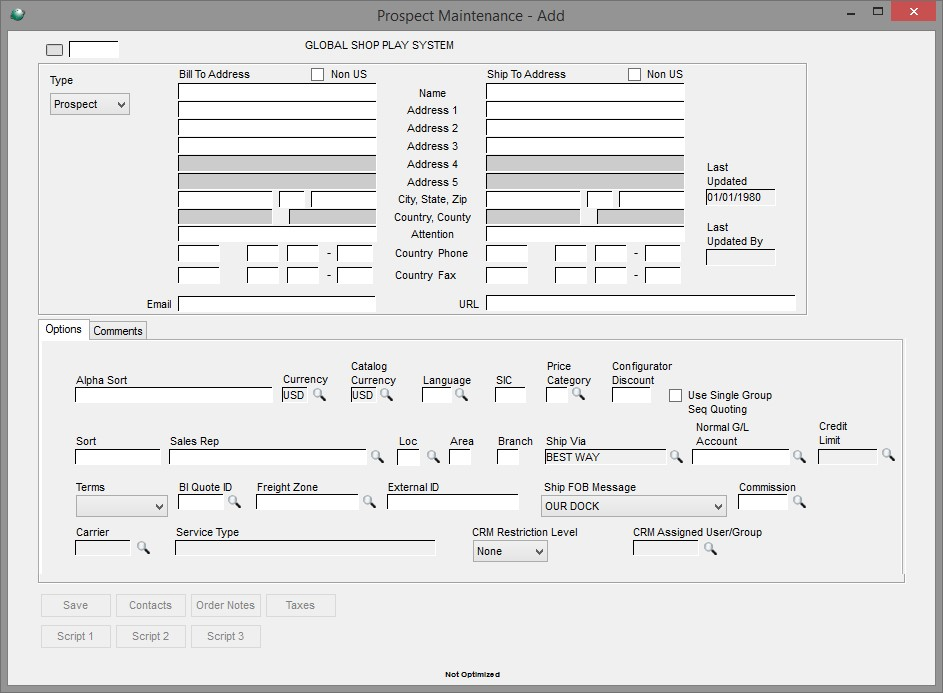Run Script 3
The width and height of the screenshot is (943, 693).
226,636
